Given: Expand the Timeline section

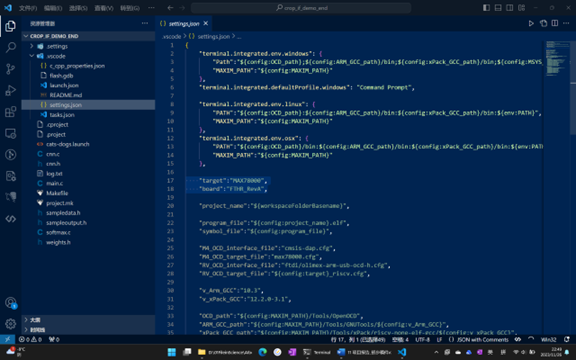Looking at the screenshot, I should pyautogui.click(x=88, y=330).
